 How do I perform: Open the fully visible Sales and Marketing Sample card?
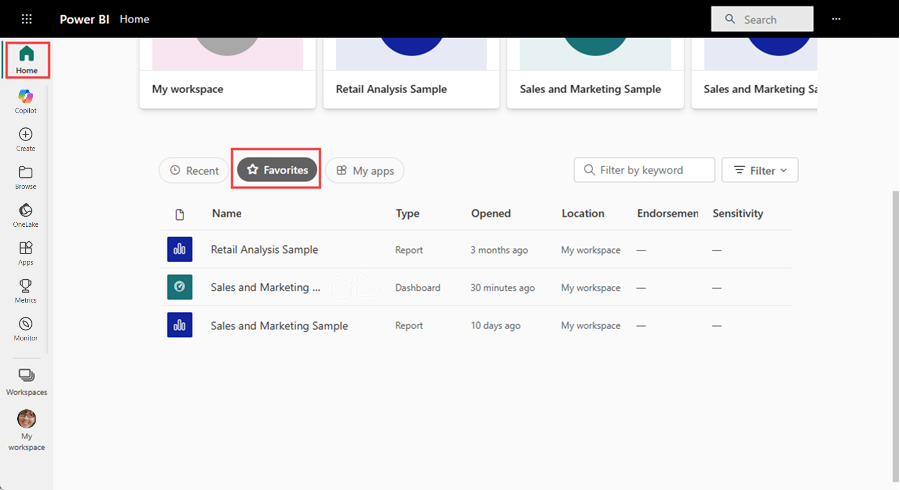click(595, 73)
